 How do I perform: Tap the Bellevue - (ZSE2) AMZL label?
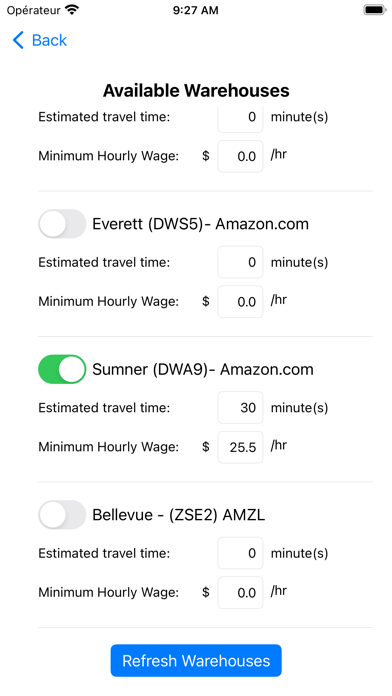178,515
